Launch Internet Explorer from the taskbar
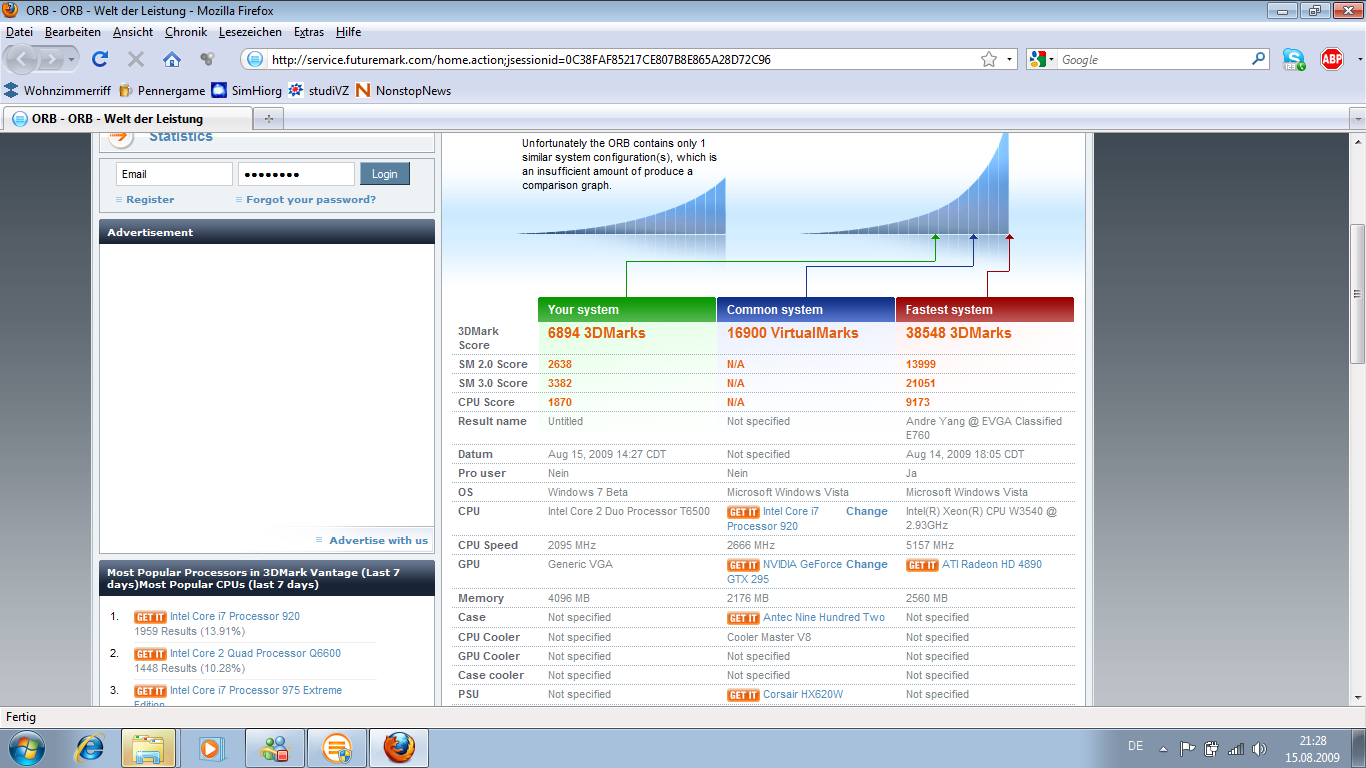The height and width of the screenshot is (768, 1366). 91,747
